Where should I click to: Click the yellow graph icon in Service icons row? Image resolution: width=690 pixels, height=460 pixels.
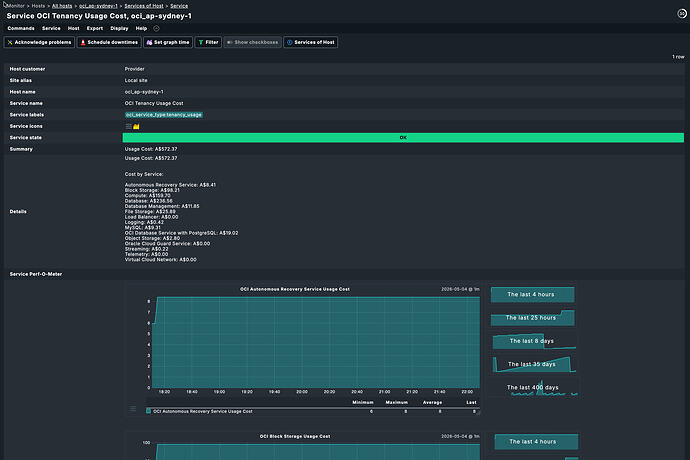click(136, 126)
